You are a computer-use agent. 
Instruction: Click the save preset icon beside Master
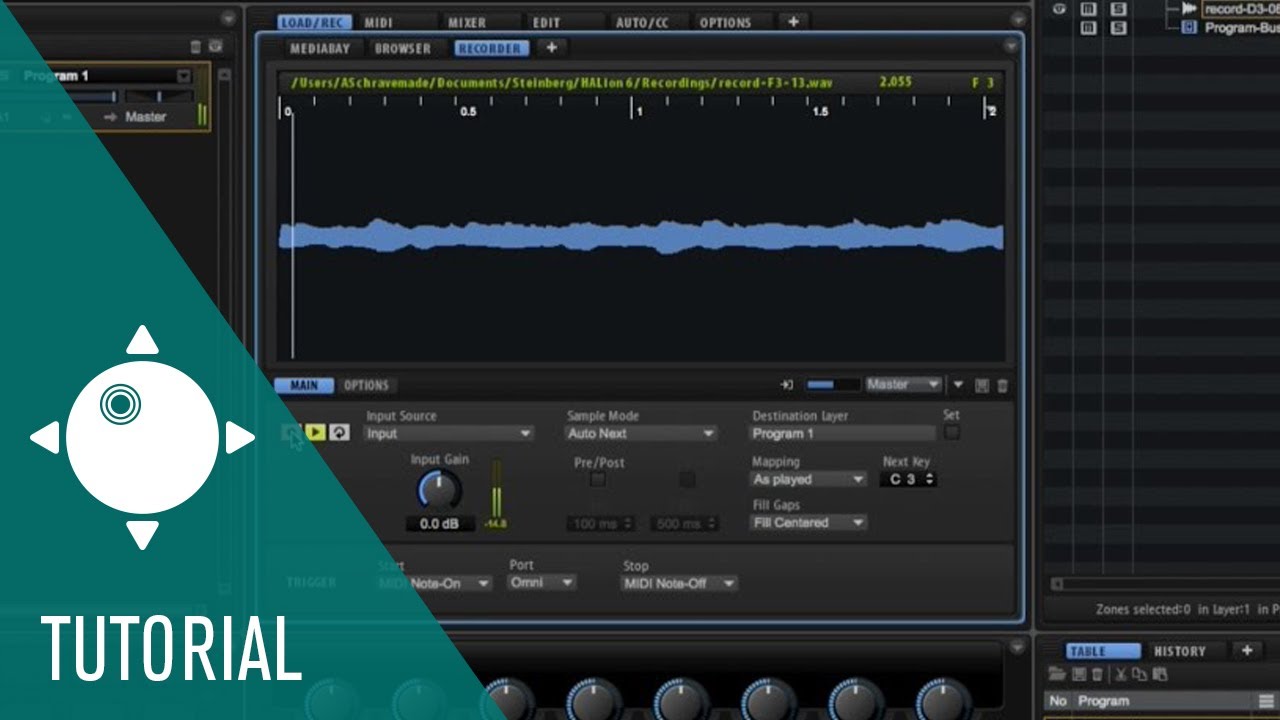[982, 385]
